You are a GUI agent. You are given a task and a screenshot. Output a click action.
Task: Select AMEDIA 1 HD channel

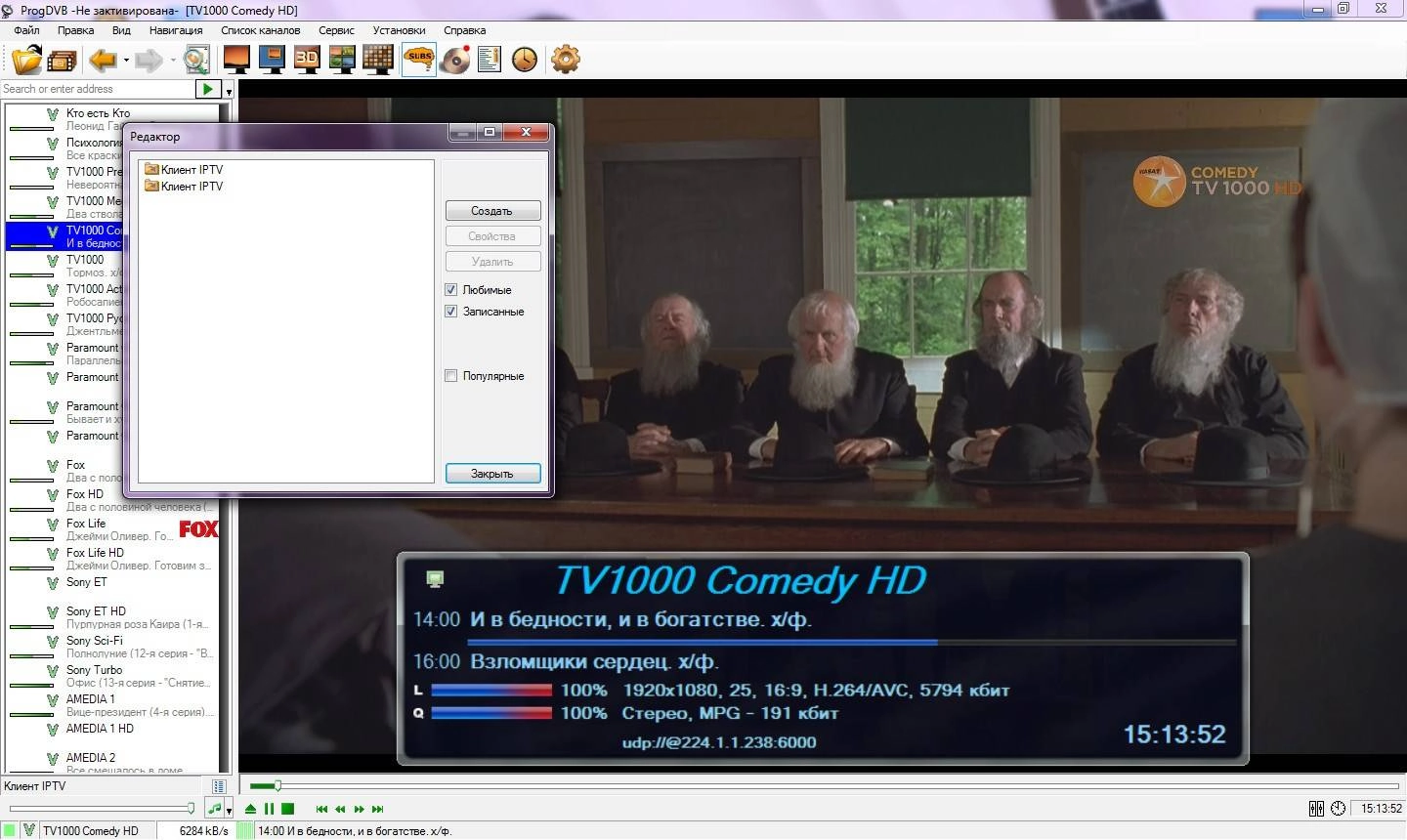112,735
